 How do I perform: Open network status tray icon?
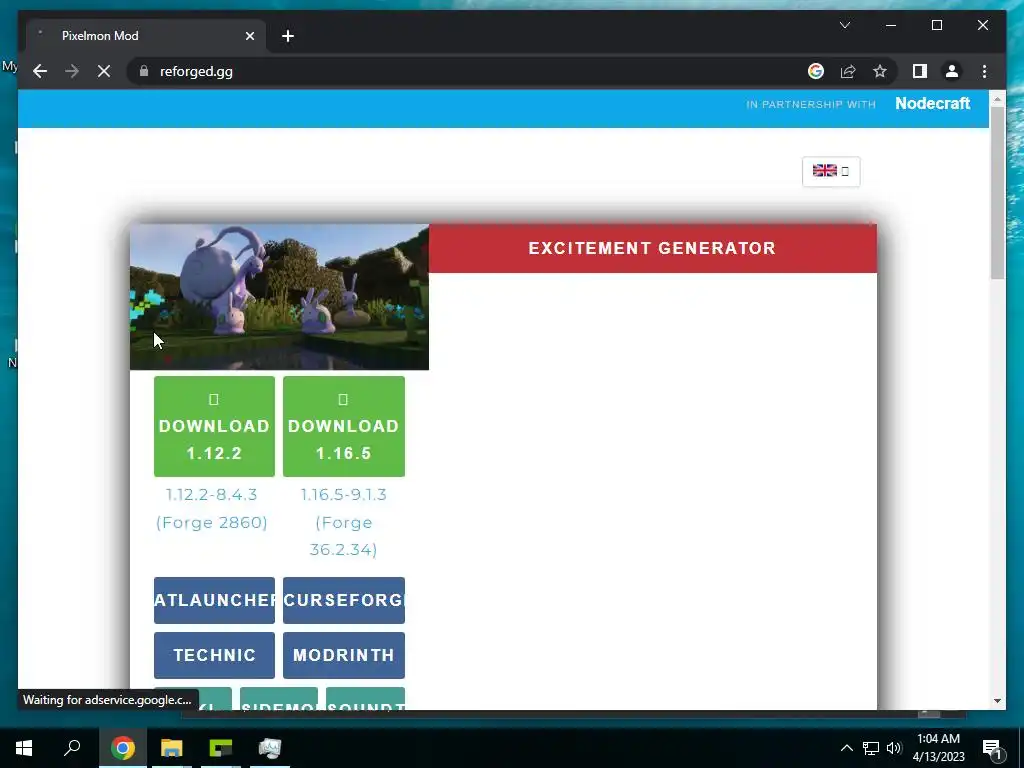(871, 748)
